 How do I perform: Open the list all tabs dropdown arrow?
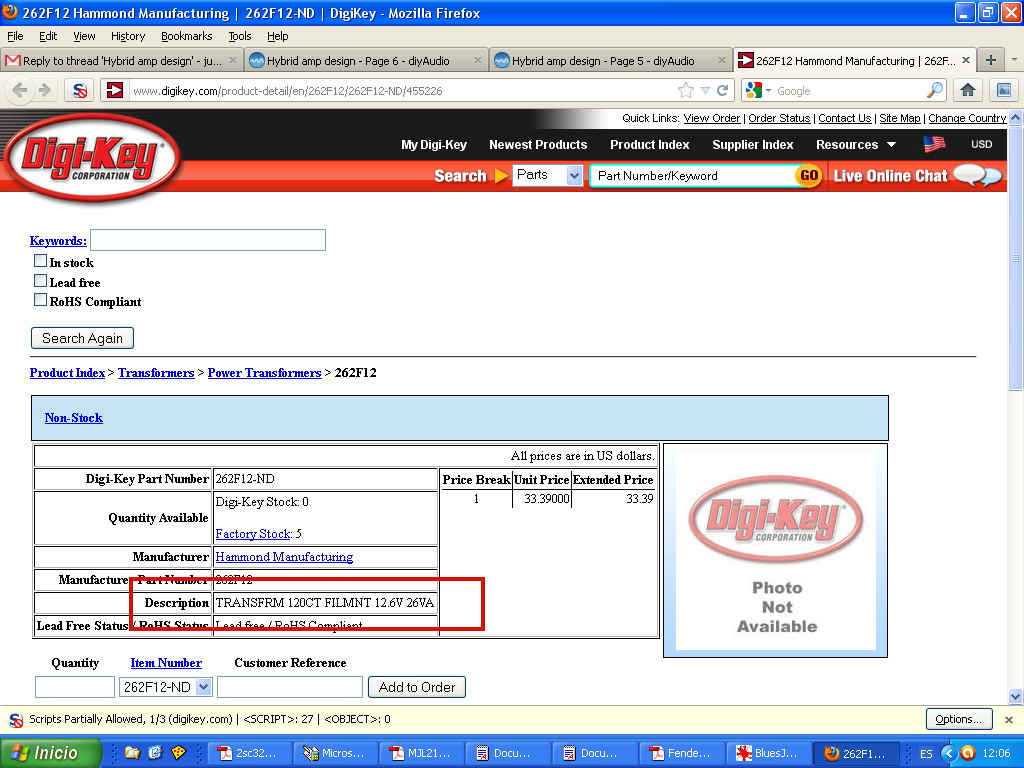[x=1014, y=59]
